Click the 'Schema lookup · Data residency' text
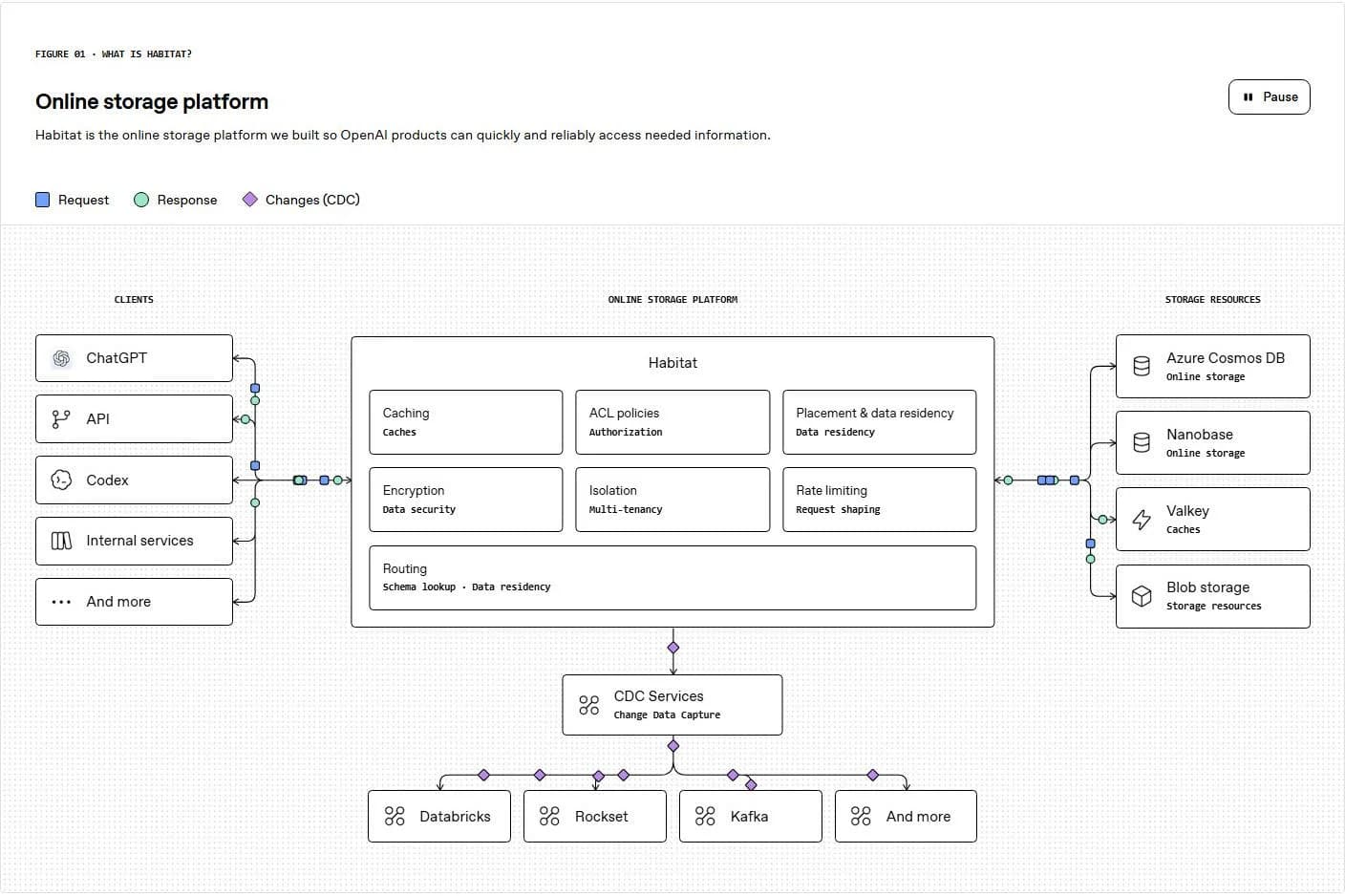The height and width of the screenshot is (896, 1345). click(x=466, y=587)
